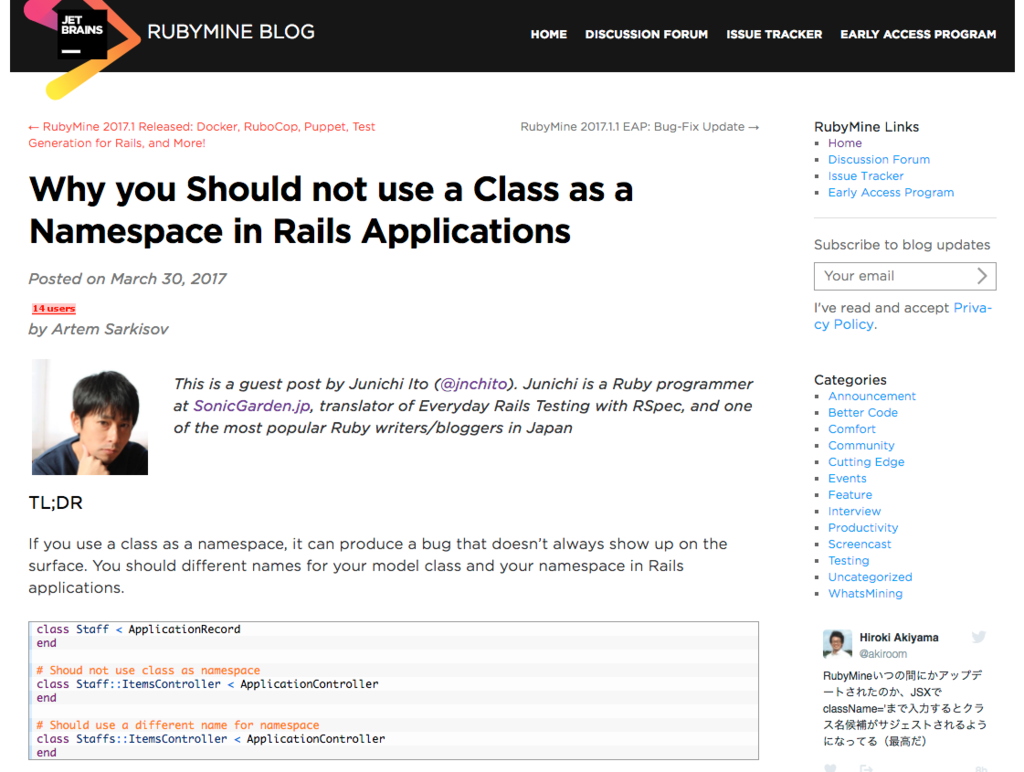Click the Japanese tweet text

tap(904, 708)
